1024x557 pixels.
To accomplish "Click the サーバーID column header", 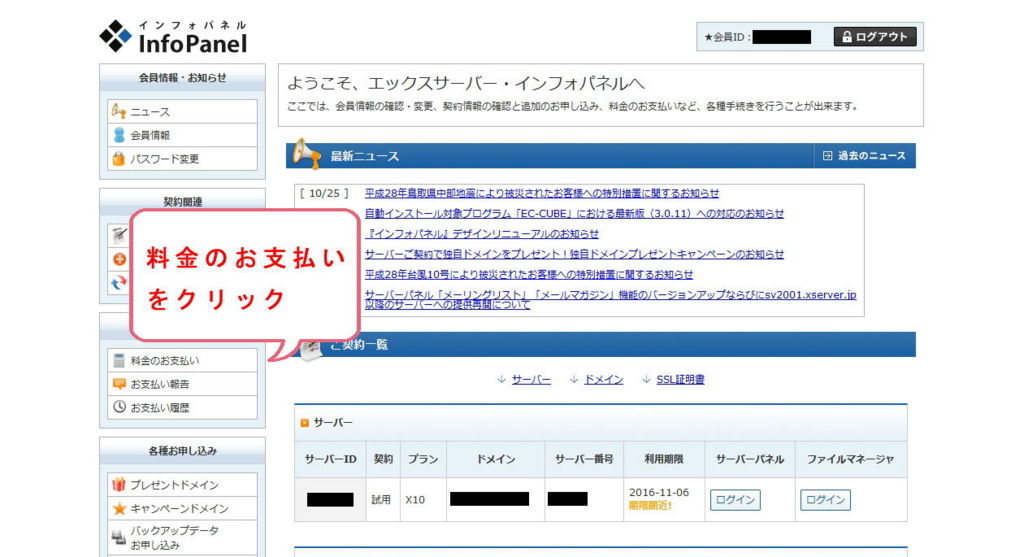I will 330,459.
